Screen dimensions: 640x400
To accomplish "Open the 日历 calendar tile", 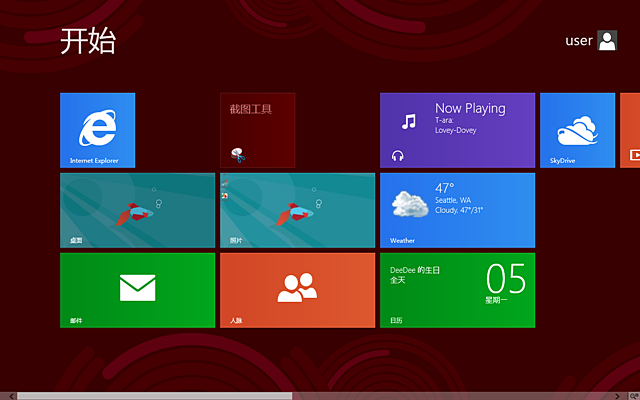I will point(457,290).
